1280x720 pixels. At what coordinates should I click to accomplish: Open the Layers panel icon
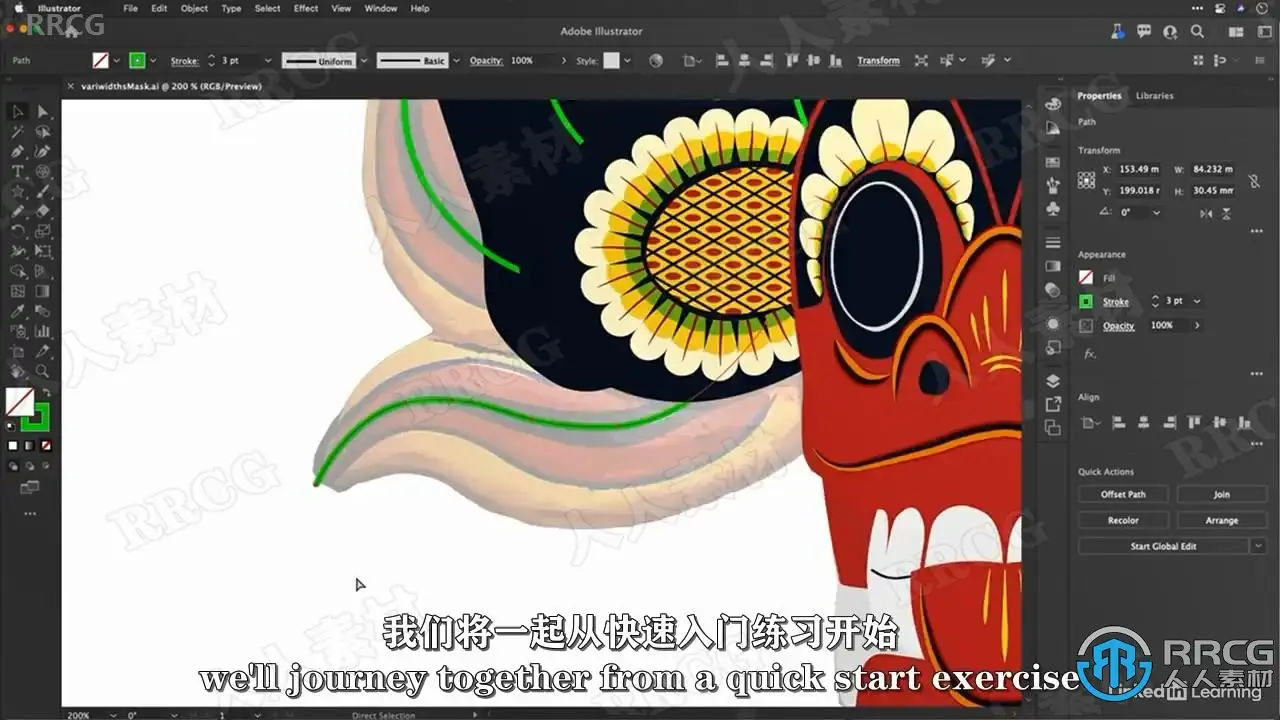coord(1052,381)
